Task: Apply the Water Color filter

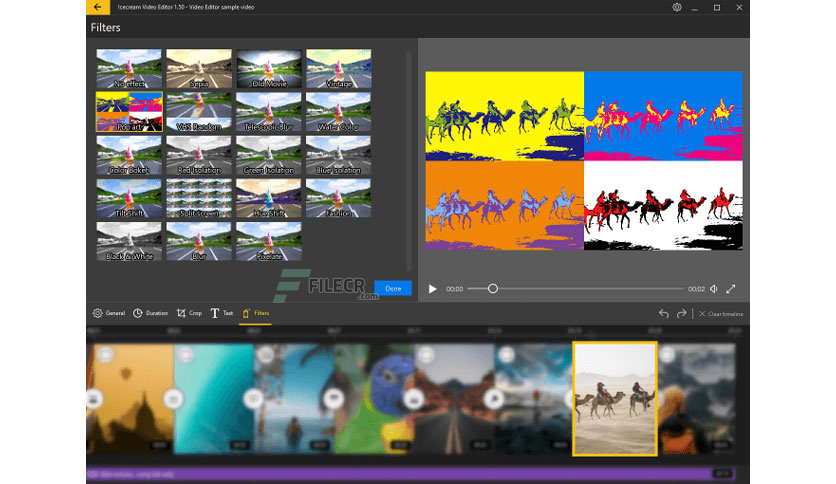Action: click(339, 112)
